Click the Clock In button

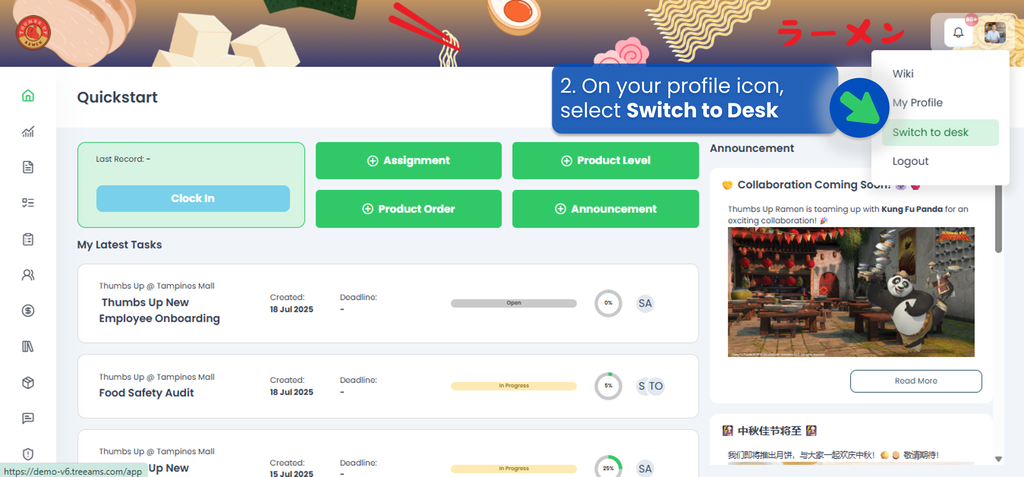click(x=193, y=199)
